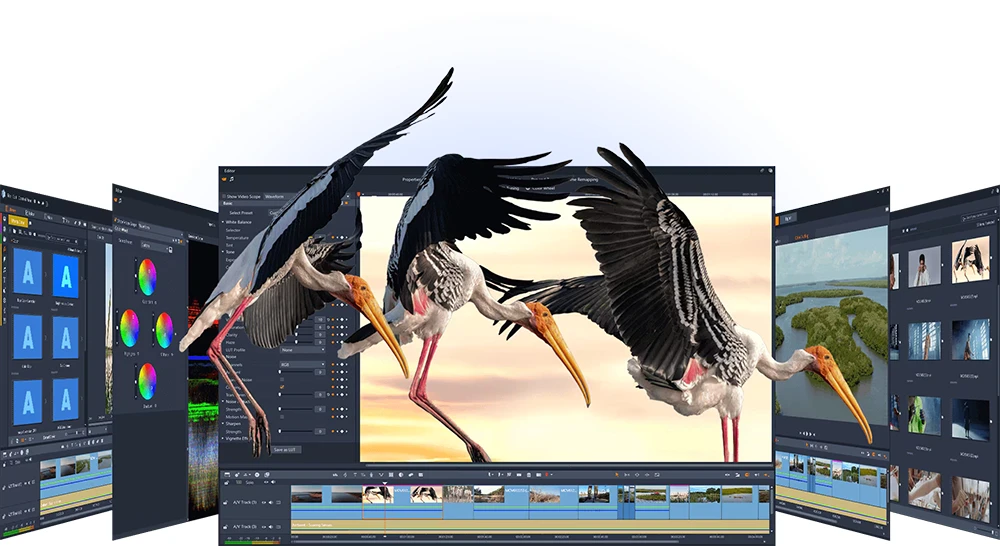1000x546 pixels.
Task: Open the LUT Profile dropdown set to None
Action: pos(302,350)
